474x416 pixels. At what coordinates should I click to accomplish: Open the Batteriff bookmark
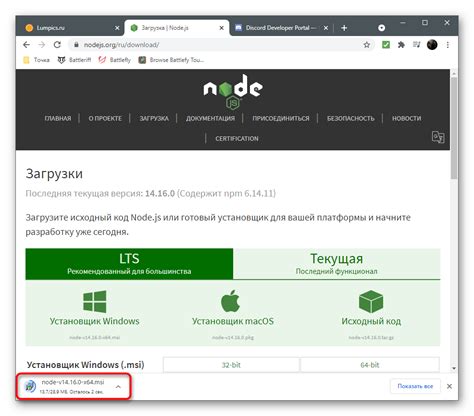click(x=74, y=60)
